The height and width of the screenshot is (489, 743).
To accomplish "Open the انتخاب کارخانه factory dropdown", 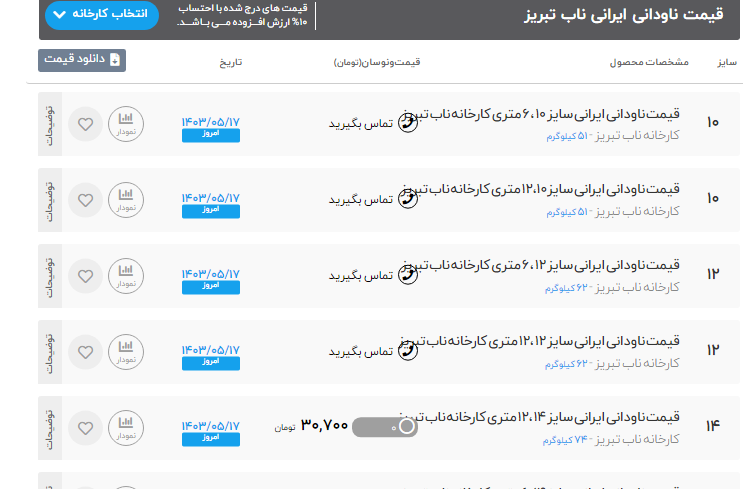I will [102, 15].
